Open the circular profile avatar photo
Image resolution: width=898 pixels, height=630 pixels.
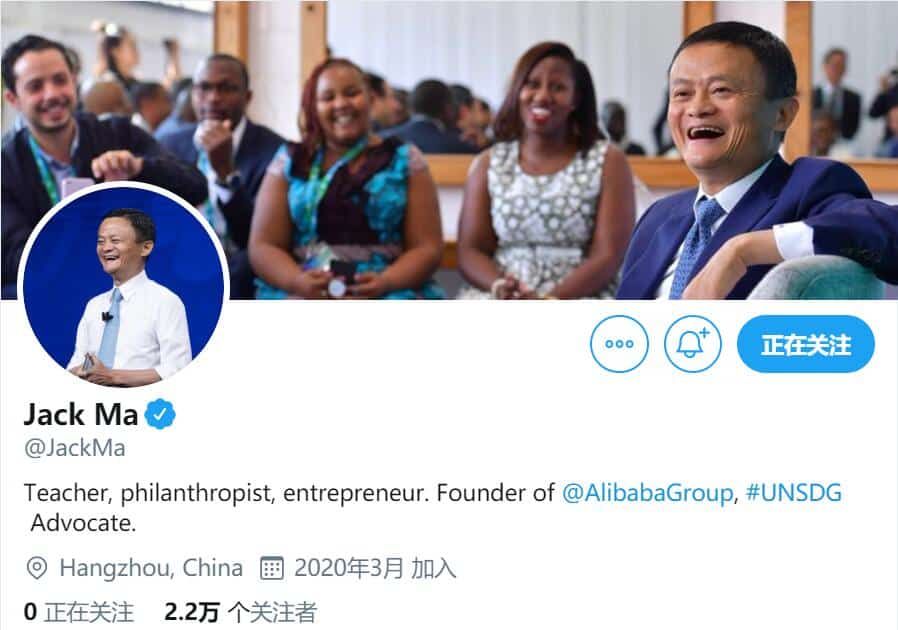tap(123, 287)
